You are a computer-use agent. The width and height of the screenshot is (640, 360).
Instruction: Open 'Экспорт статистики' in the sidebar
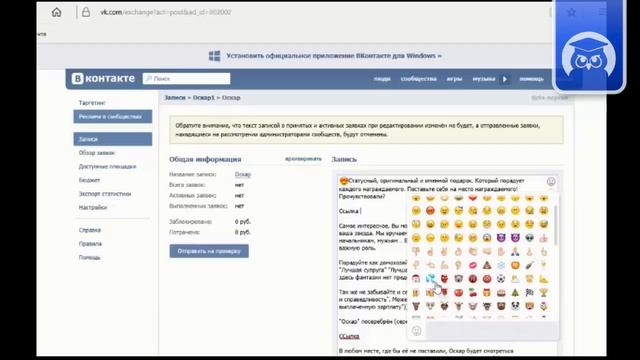105,194
